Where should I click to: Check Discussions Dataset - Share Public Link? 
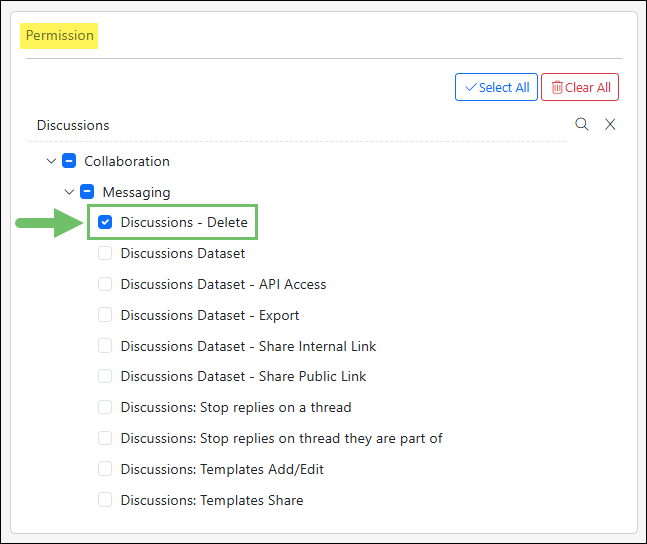105,376
